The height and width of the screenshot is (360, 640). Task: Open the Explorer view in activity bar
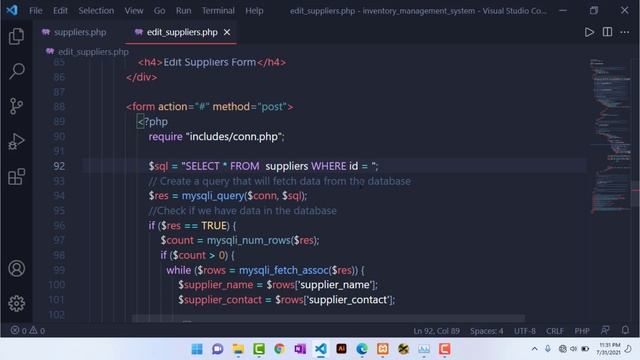pyautogui.click(x=16, y=36)
